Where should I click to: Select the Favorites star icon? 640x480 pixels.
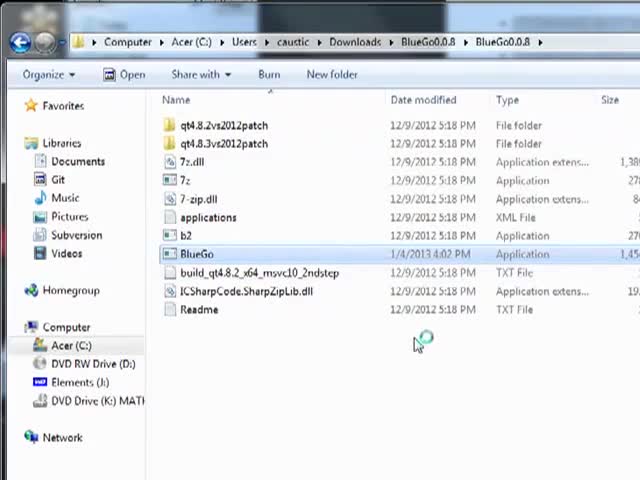tap(31, 106)
